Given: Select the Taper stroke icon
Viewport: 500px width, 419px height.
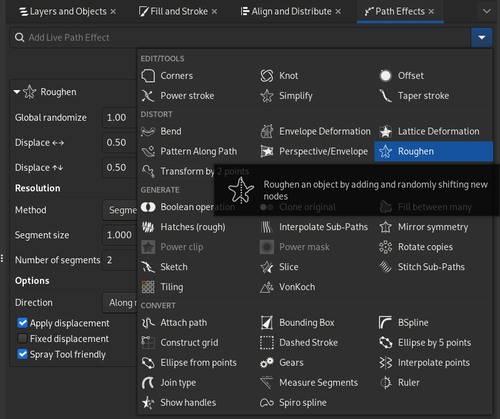Looking at the screenshot, I should (385, 96).
